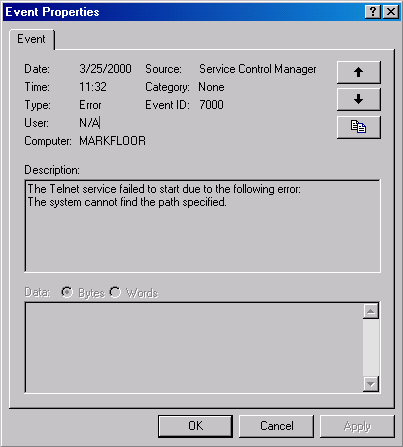Open the question mark help button
The height and width of the screenshot is (447, 403).
point(373,12)
